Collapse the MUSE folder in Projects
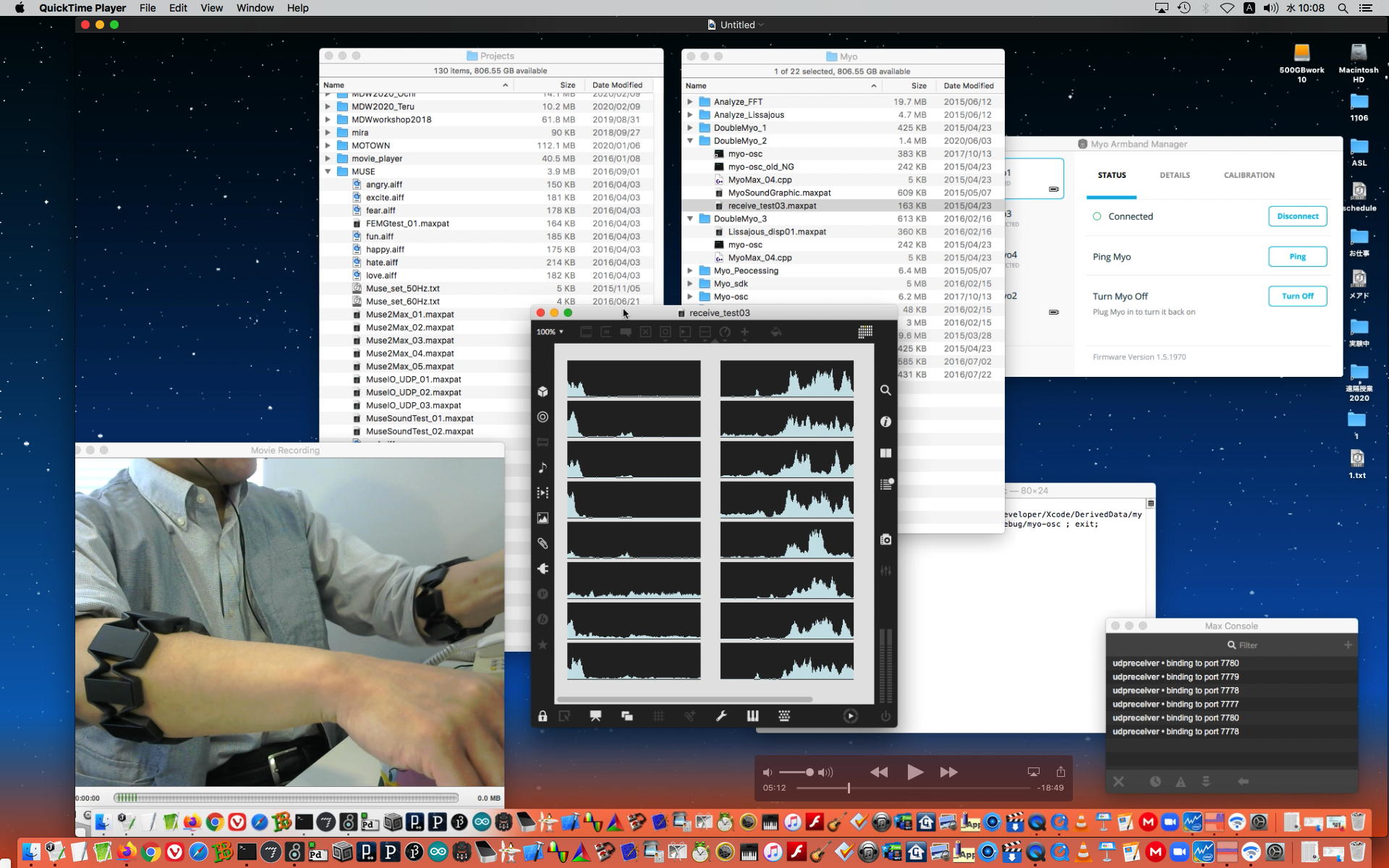 pos(328,171)
